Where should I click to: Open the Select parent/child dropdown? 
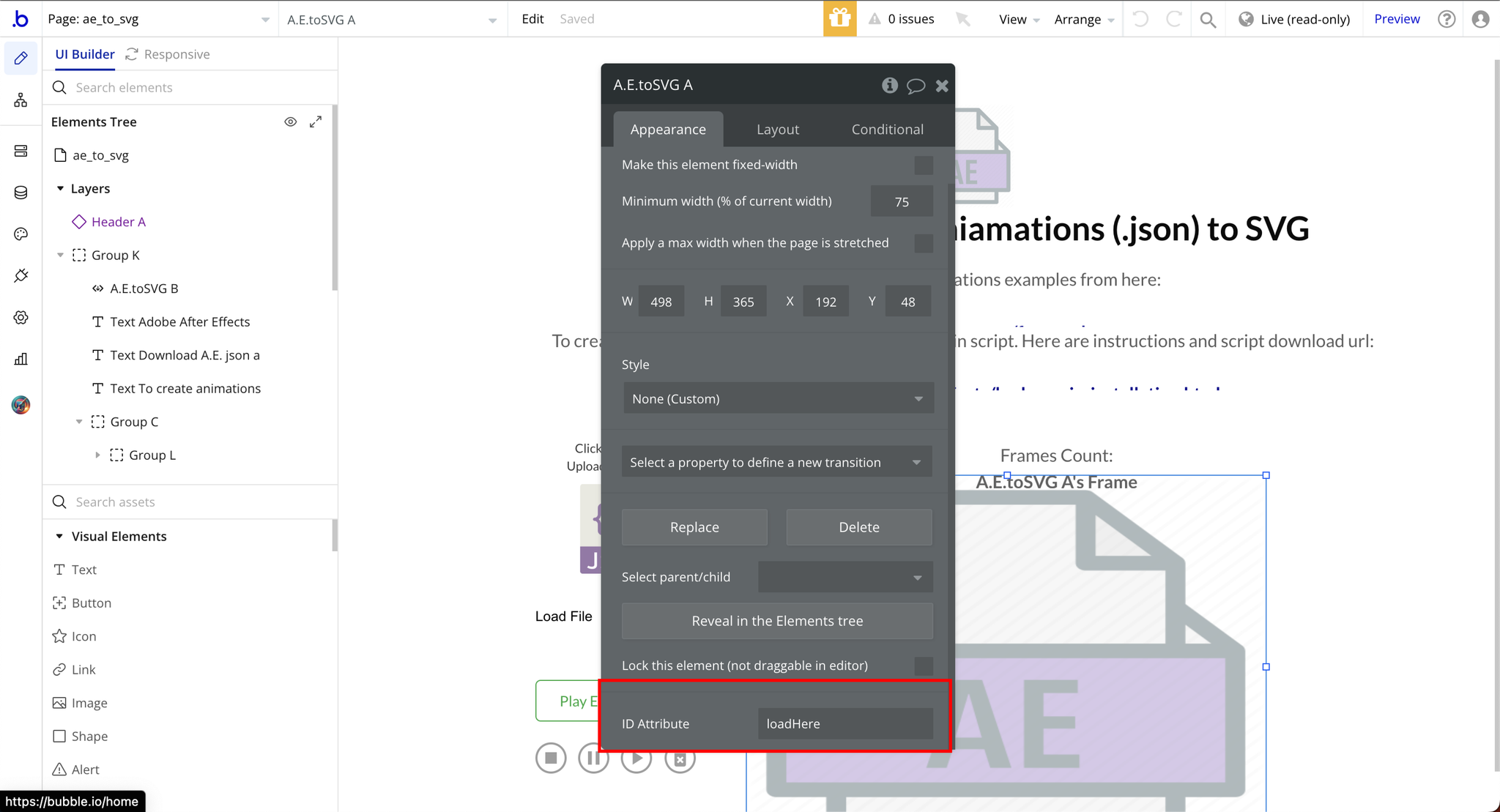click(845, 577)
